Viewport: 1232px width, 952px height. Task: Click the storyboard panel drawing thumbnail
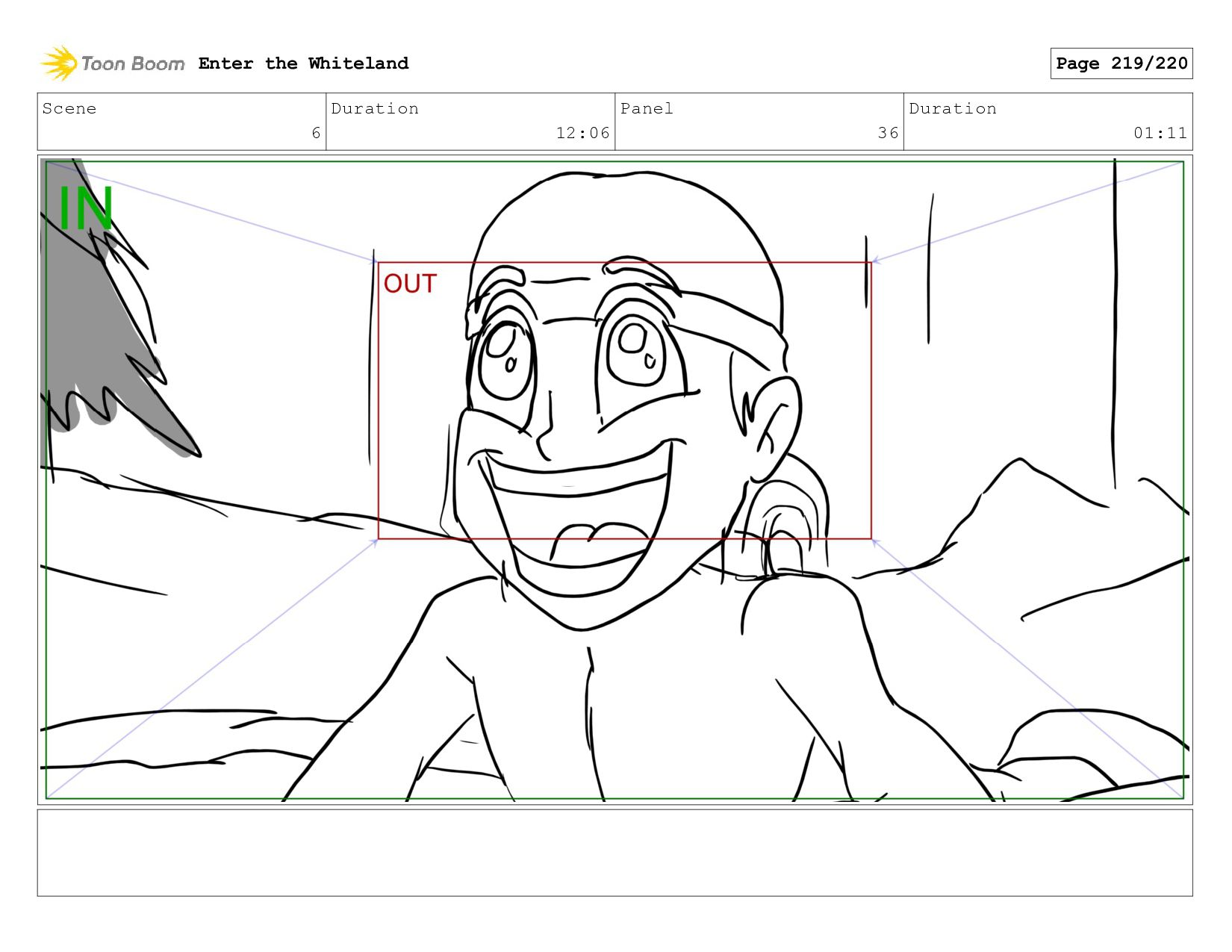615,479
